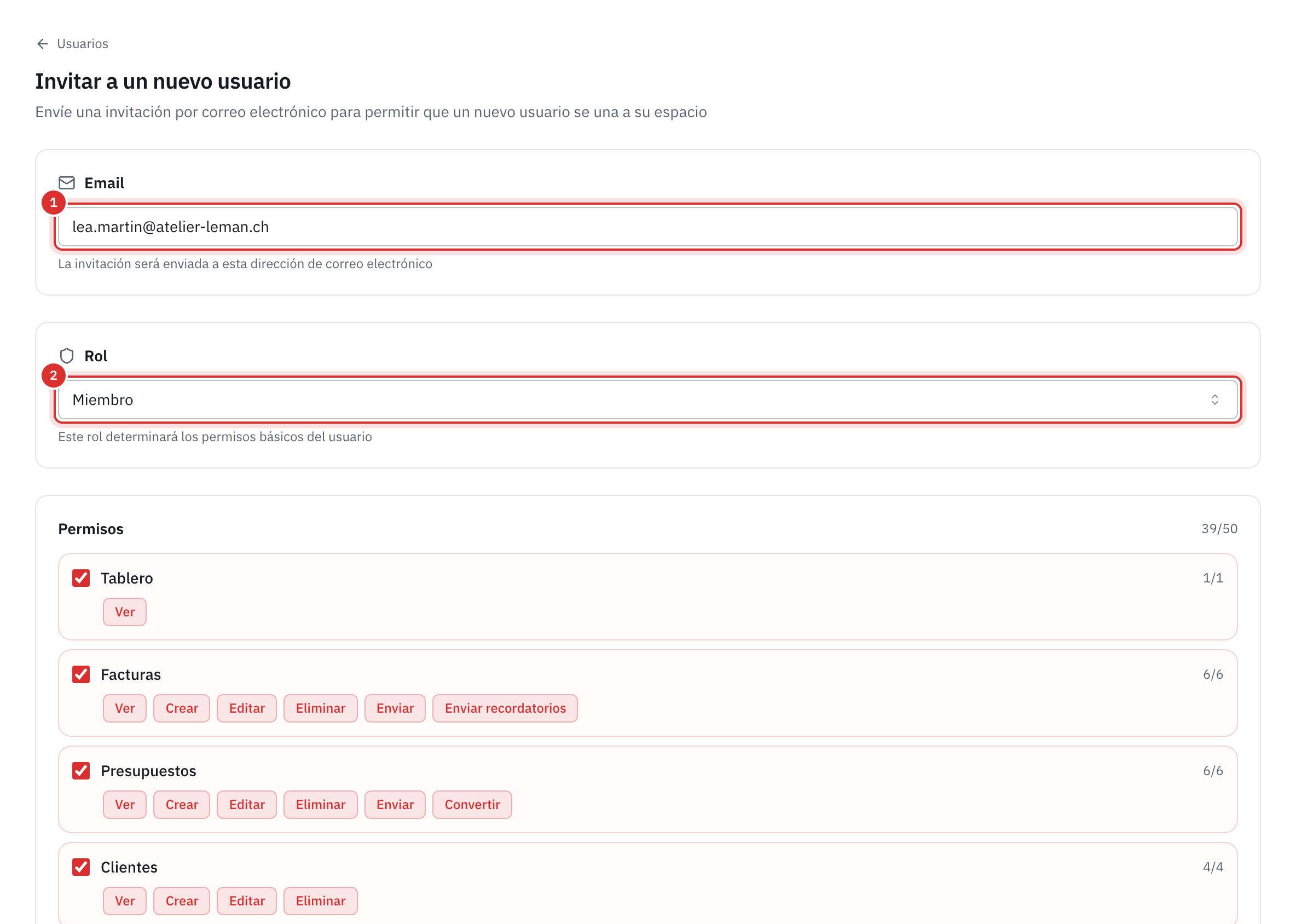The height and width of the screenshot is (924, 1296).
Task: Toggle the Ver permission under Facturas
Action: point(125,708)
